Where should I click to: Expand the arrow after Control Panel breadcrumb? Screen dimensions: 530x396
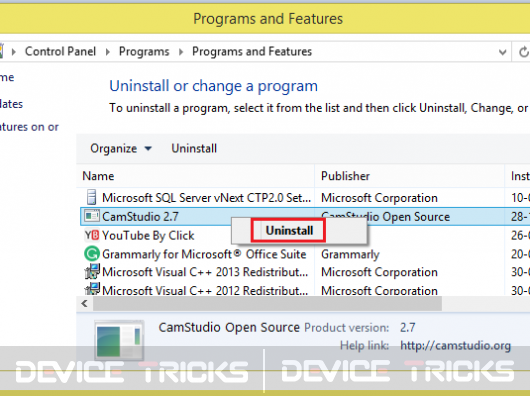point(108,52)
